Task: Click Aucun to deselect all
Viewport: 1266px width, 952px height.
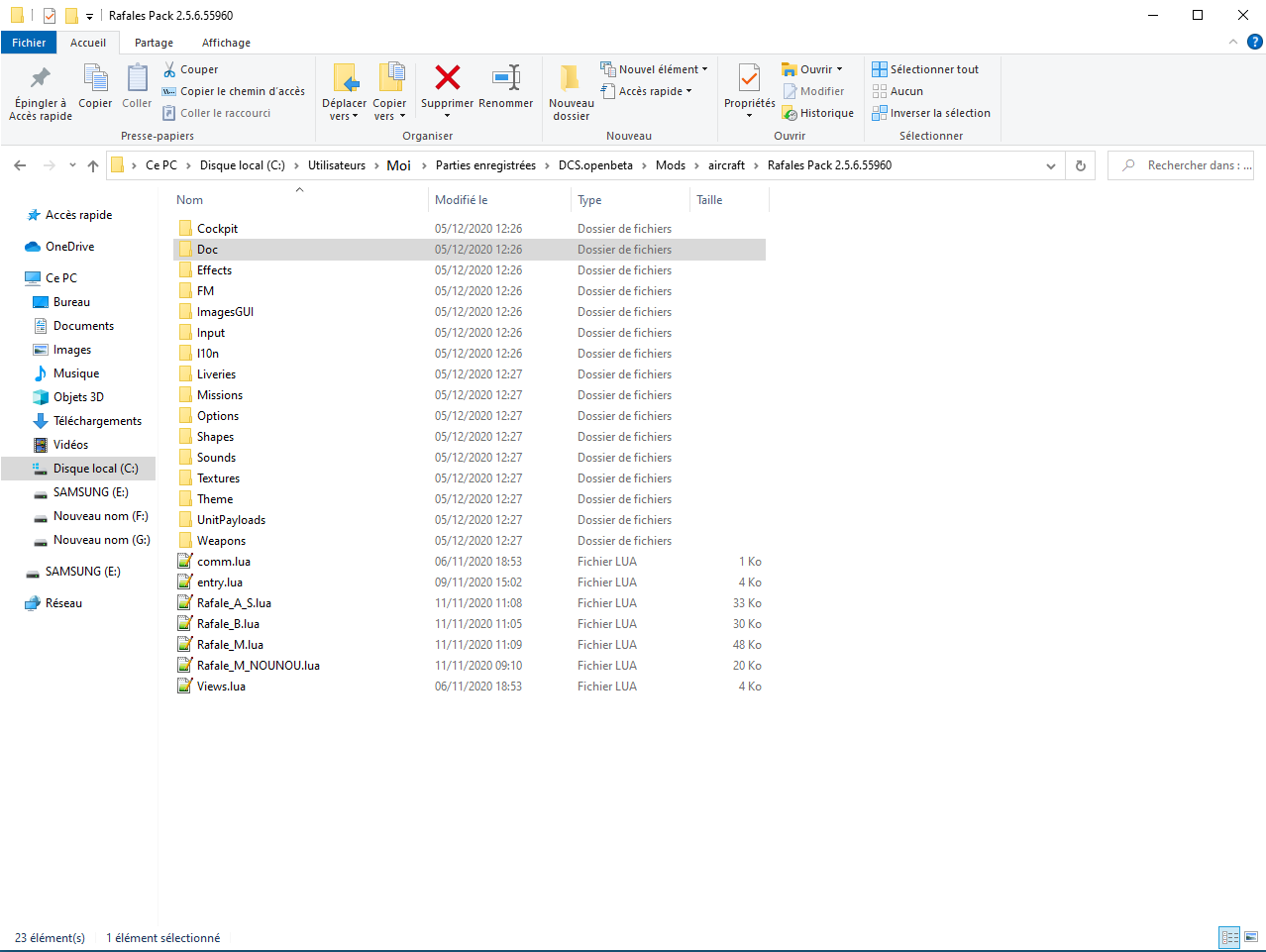Action: point(897,91)
